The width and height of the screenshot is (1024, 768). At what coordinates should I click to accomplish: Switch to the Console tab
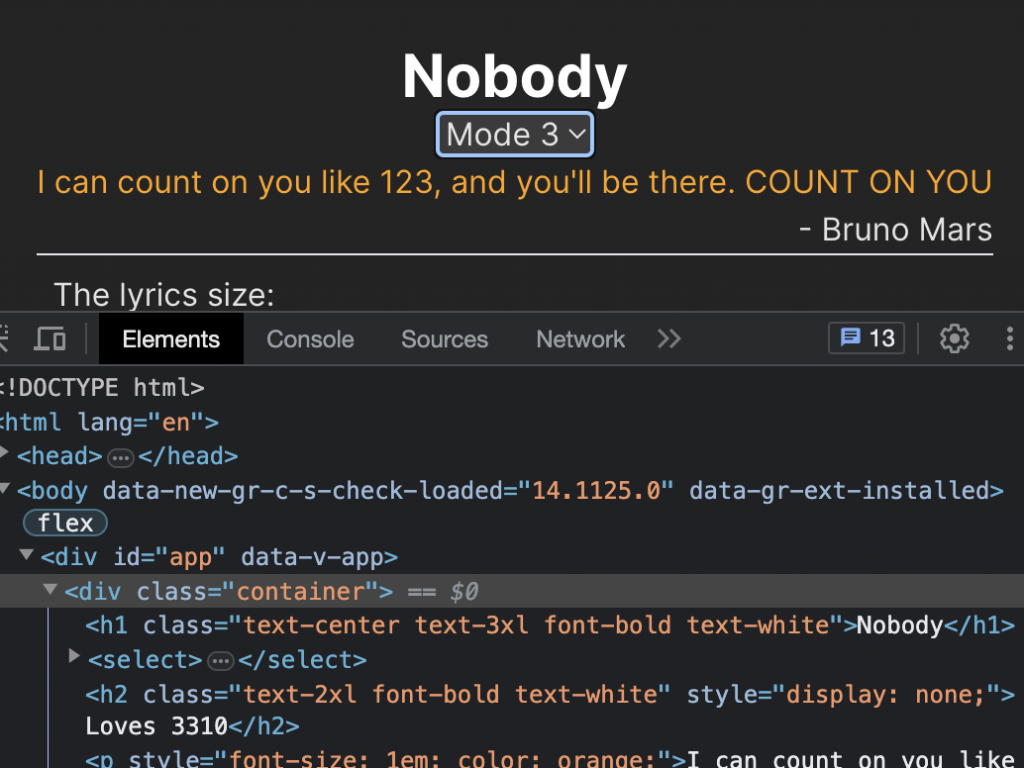click(x=310, y=339)
